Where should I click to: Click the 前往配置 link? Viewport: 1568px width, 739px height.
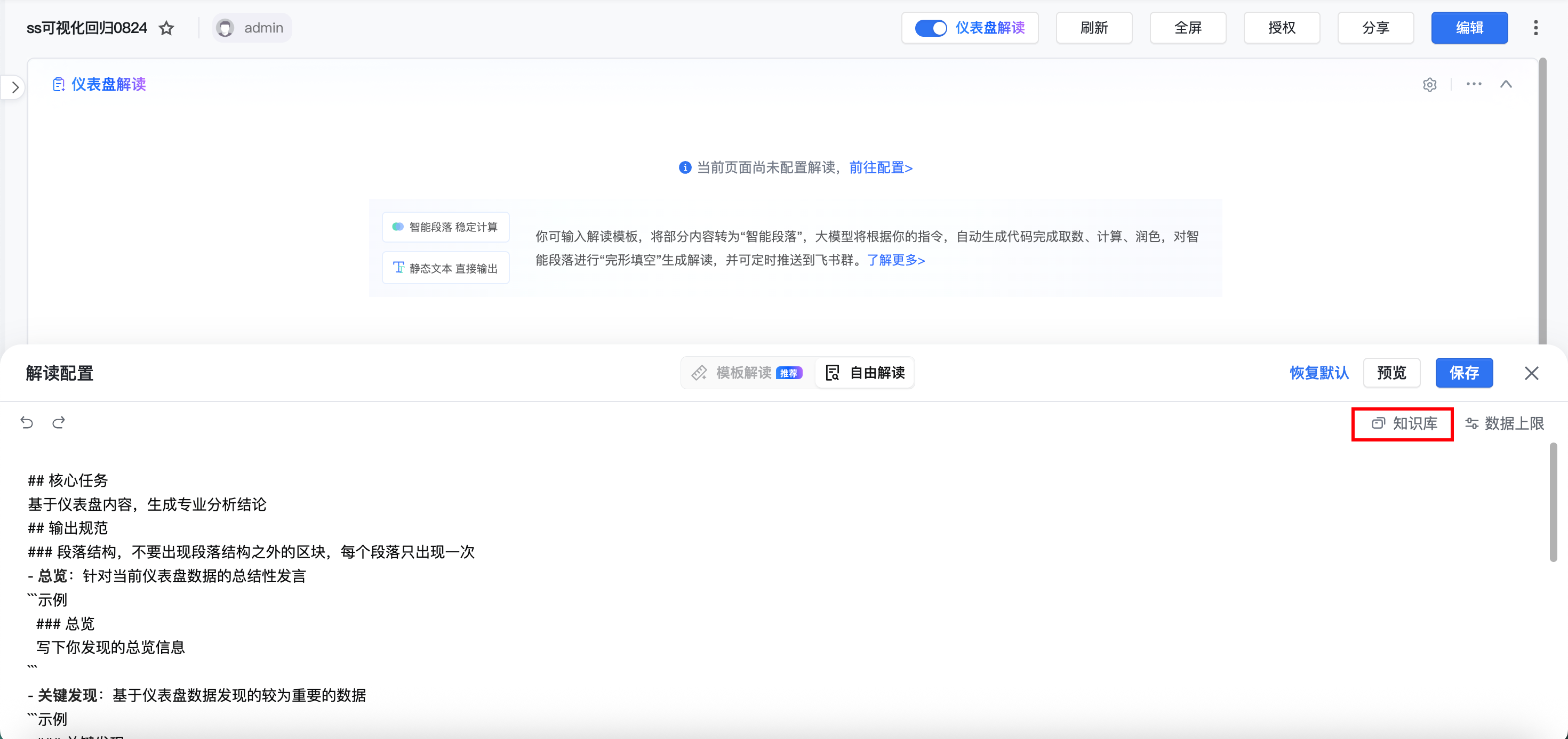click(880, 167)
